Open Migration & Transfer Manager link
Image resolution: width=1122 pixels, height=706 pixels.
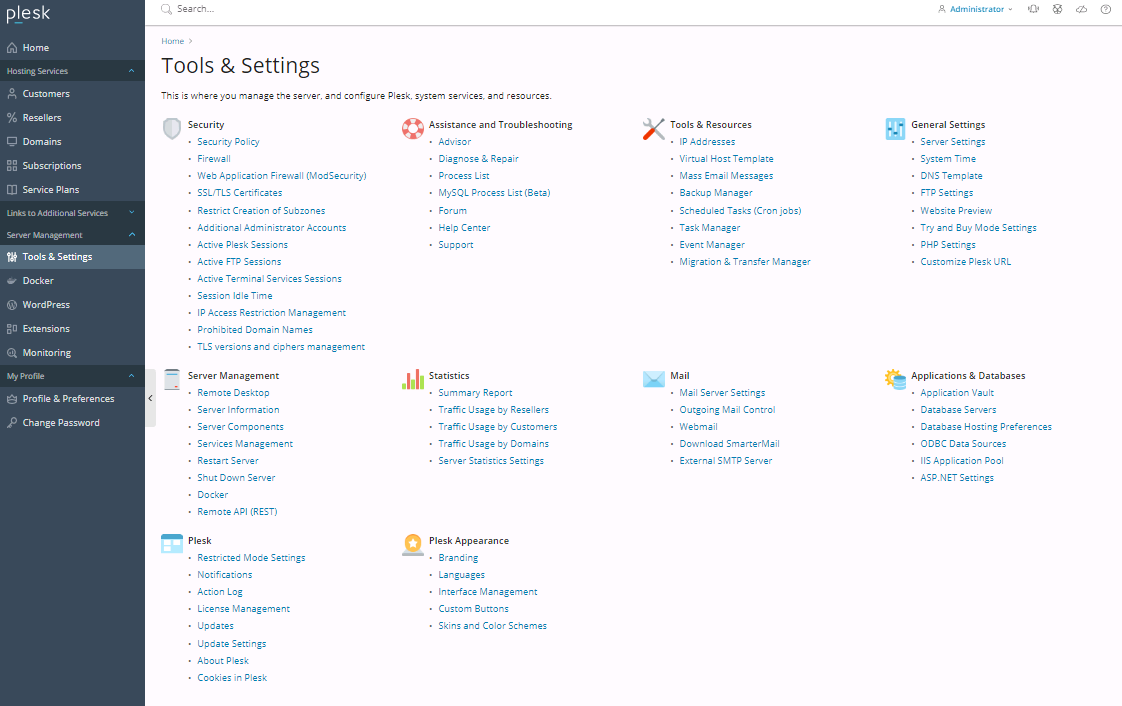[745, 262]
